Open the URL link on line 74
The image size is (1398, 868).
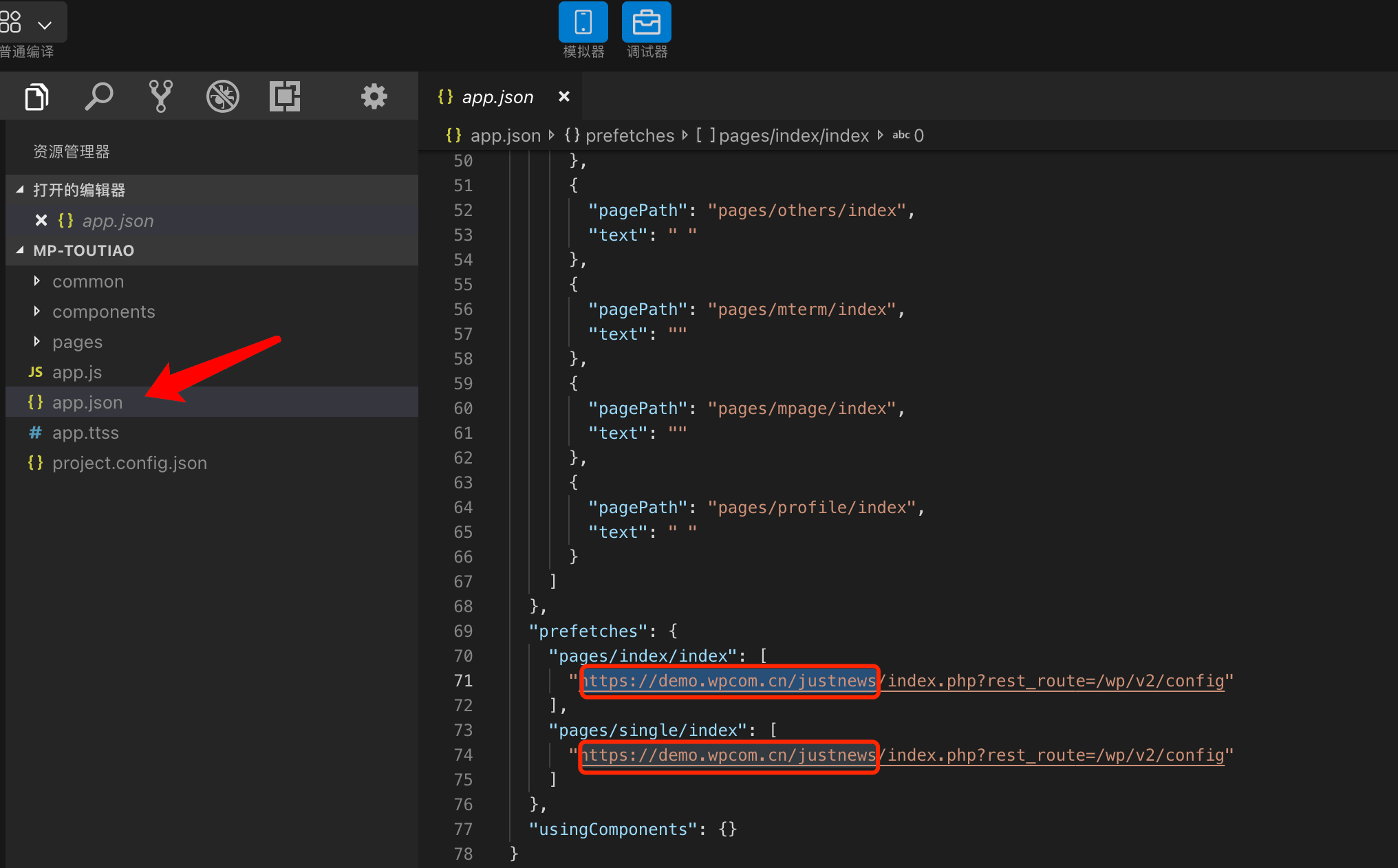click(902, 755)
